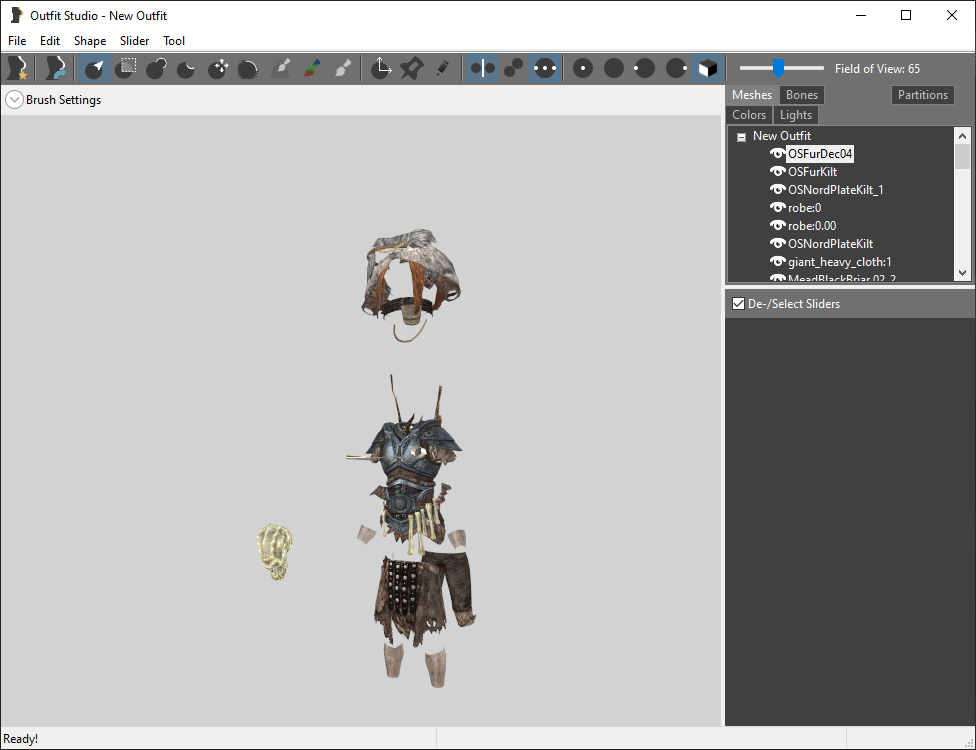Choose the Select tool arrow icon
This screenshot has width=976, height=750.
click(95, 68)
